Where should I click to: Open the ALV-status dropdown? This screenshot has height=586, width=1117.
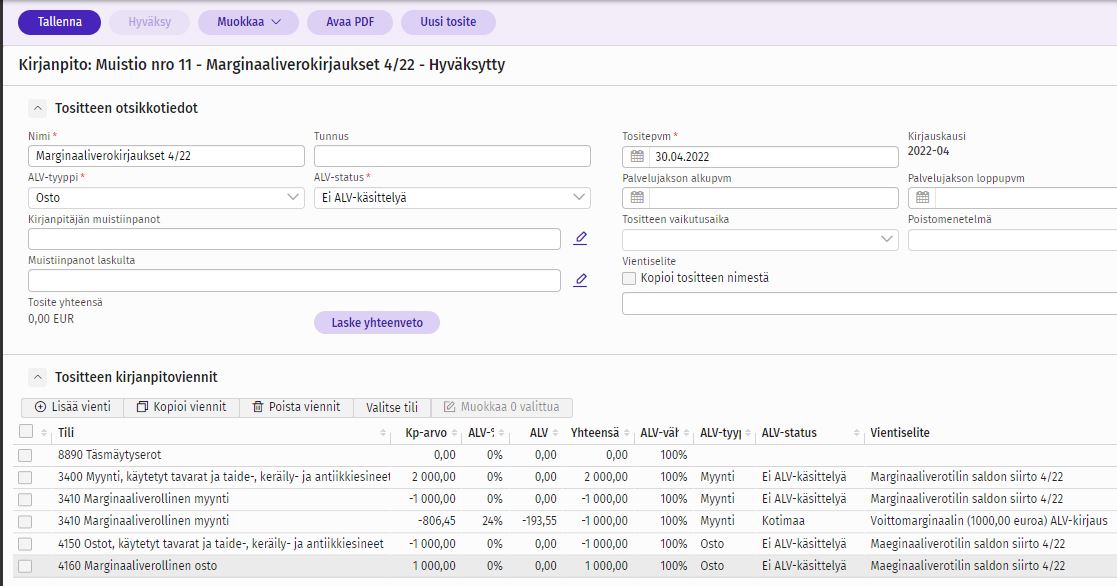[x=452, y=197]
